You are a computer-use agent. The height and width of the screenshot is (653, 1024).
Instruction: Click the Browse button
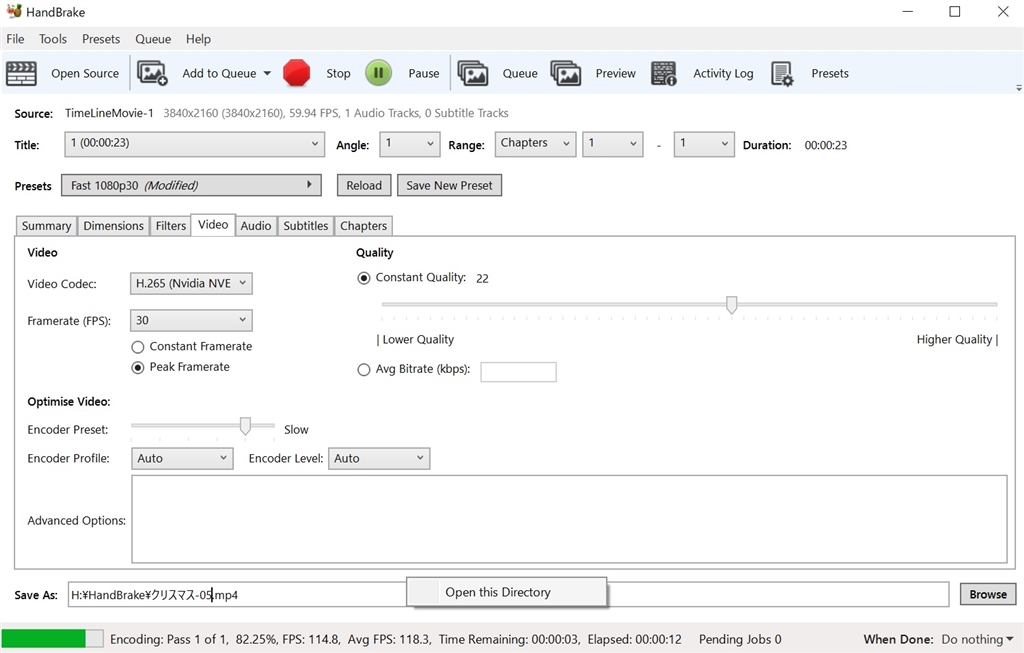point(987,594)
